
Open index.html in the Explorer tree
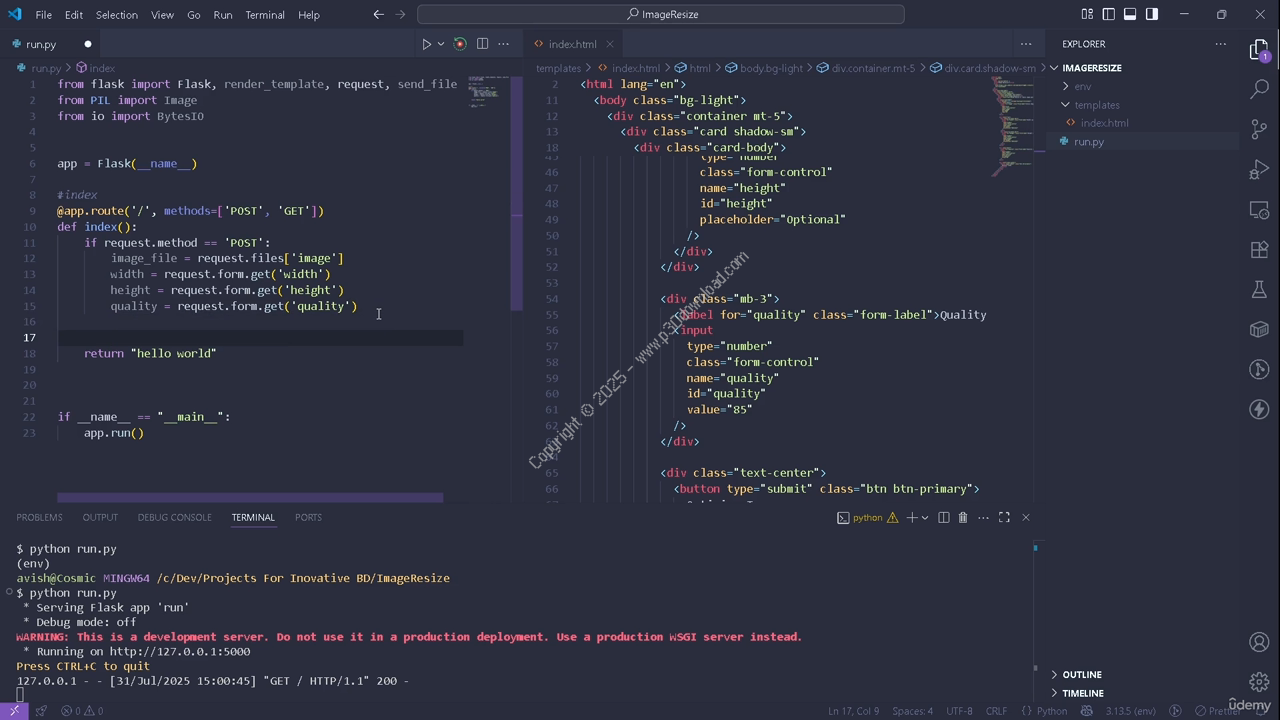[x=1104, y=123]
